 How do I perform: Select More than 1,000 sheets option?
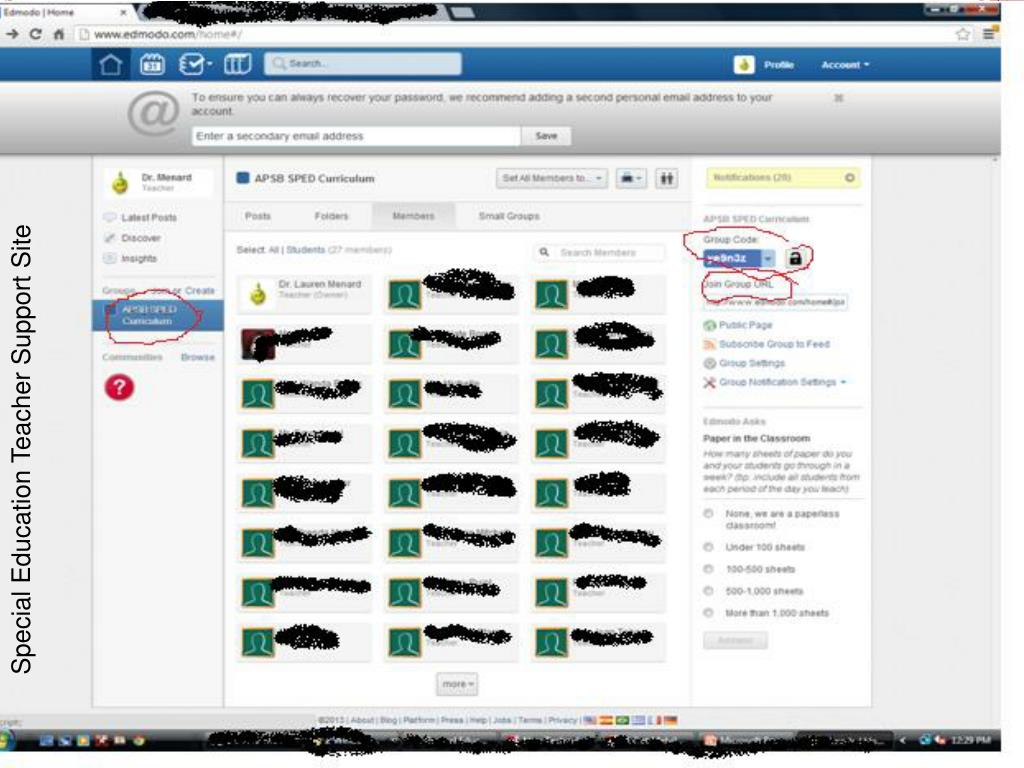(x=709, y=613)
